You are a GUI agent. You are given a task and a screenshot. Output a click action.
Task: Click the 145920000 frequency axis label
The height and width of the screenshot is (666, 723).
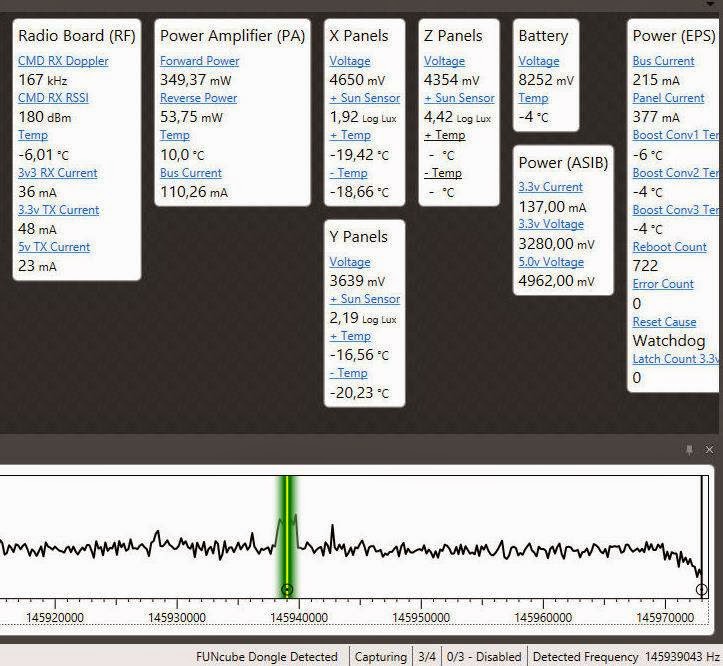[55, 618]
